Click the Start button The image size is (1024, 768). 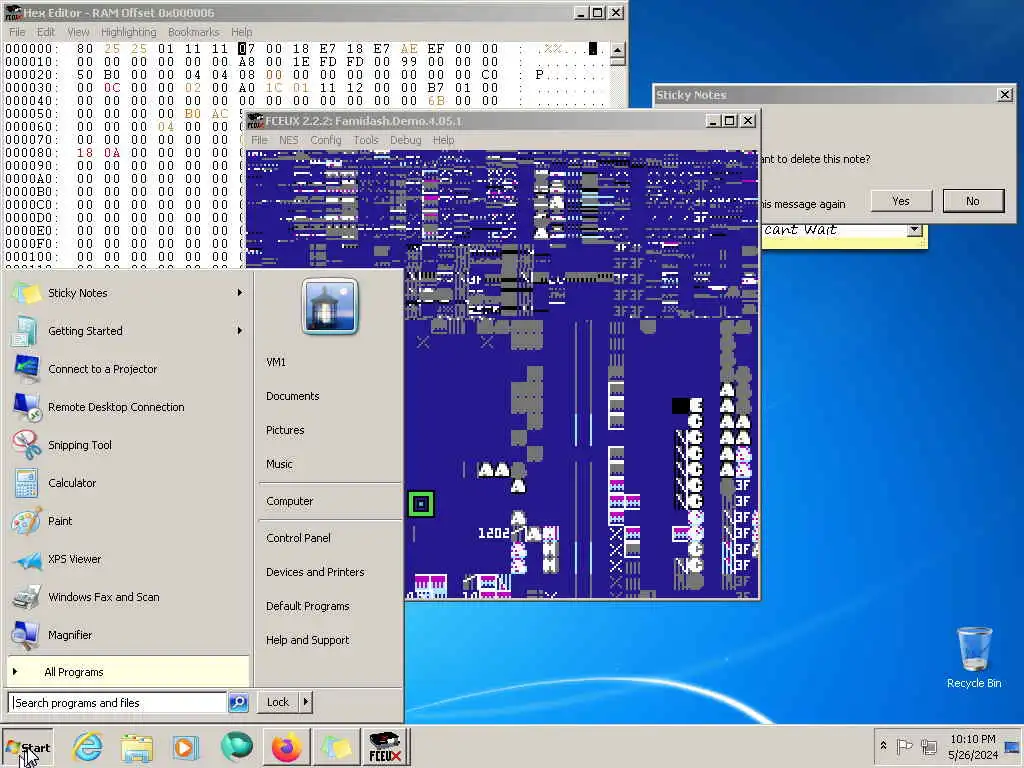[27, 748]
